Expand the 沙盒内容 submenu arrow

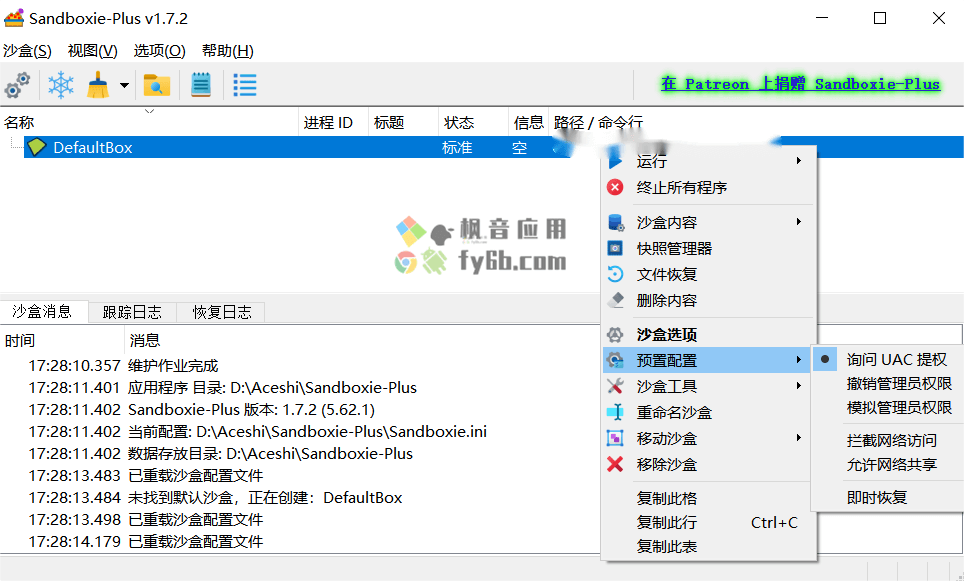[x=799, y=221]
